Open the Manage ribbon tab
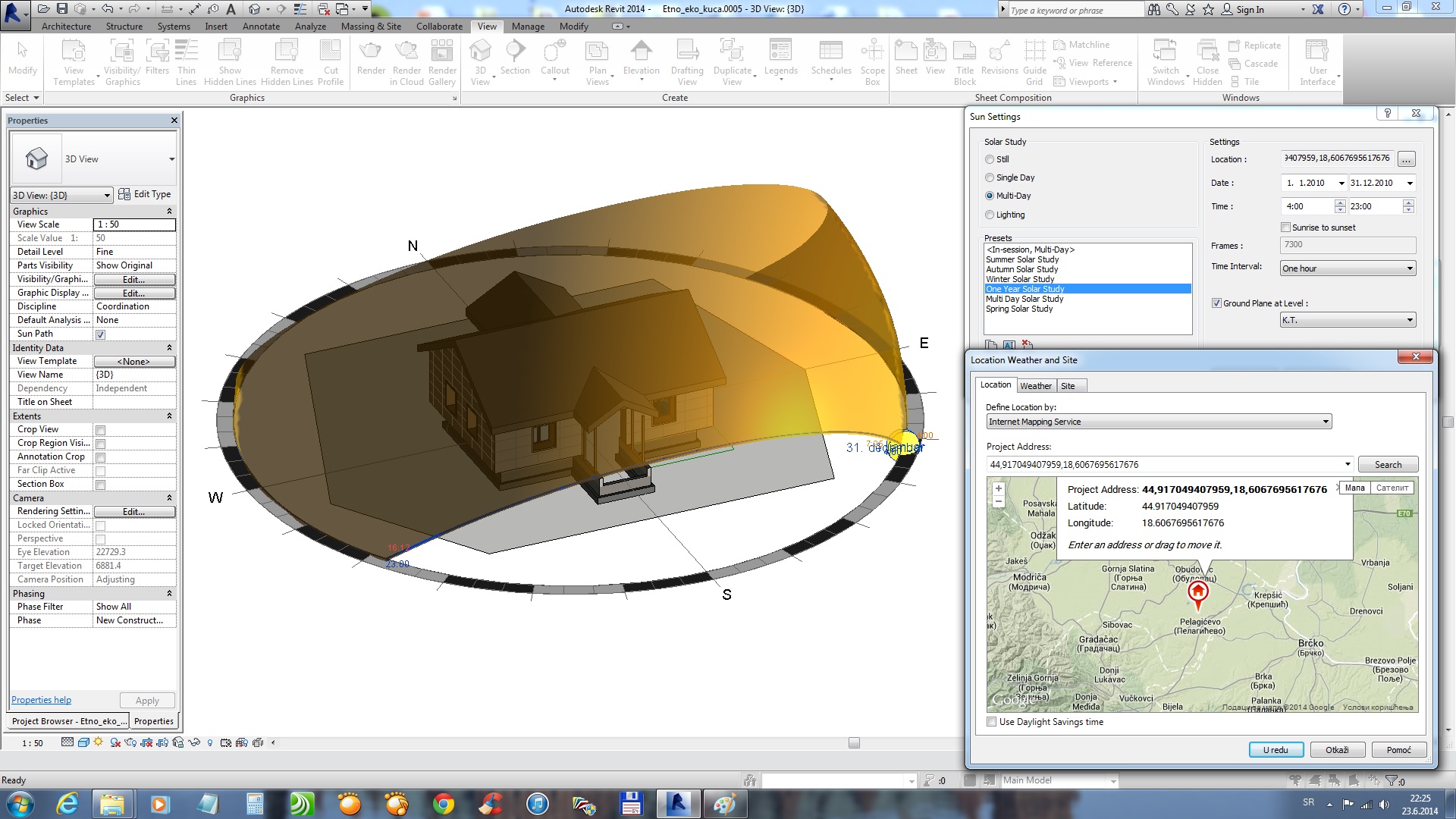This screenshot has width=1456, height=819. click(x=528, y=26)
